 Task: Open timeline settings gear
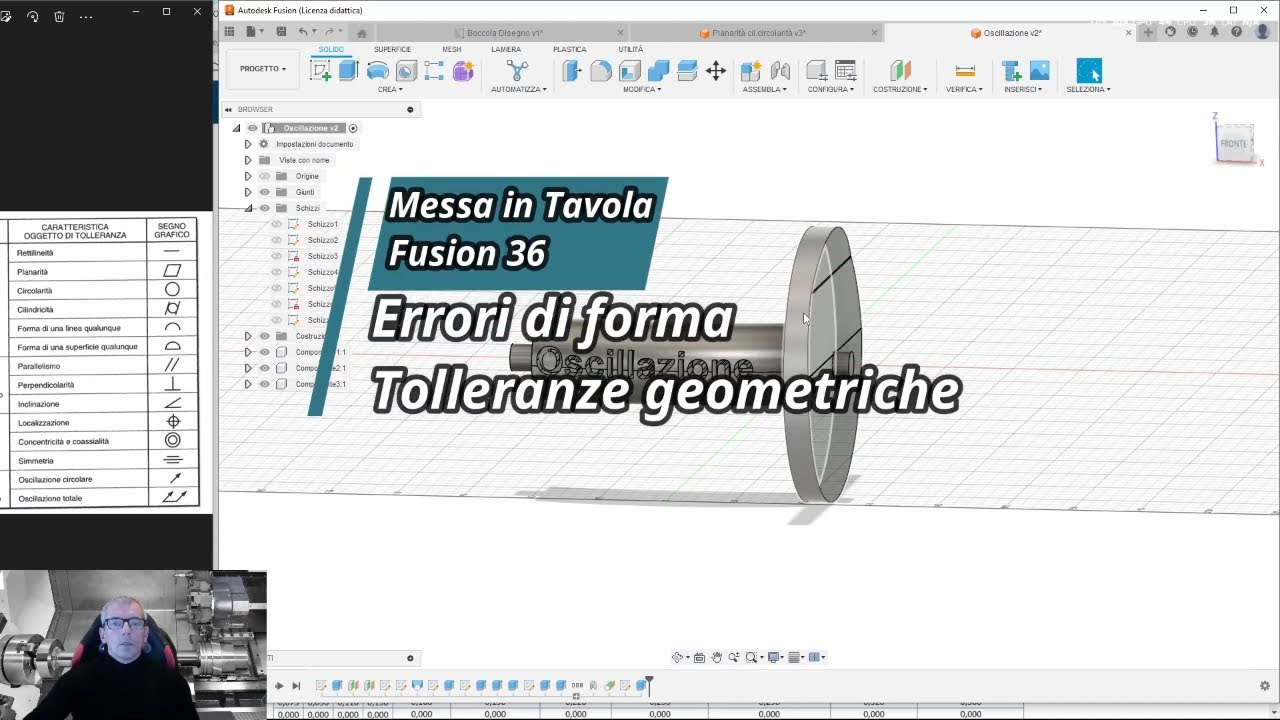(1265, 685)
